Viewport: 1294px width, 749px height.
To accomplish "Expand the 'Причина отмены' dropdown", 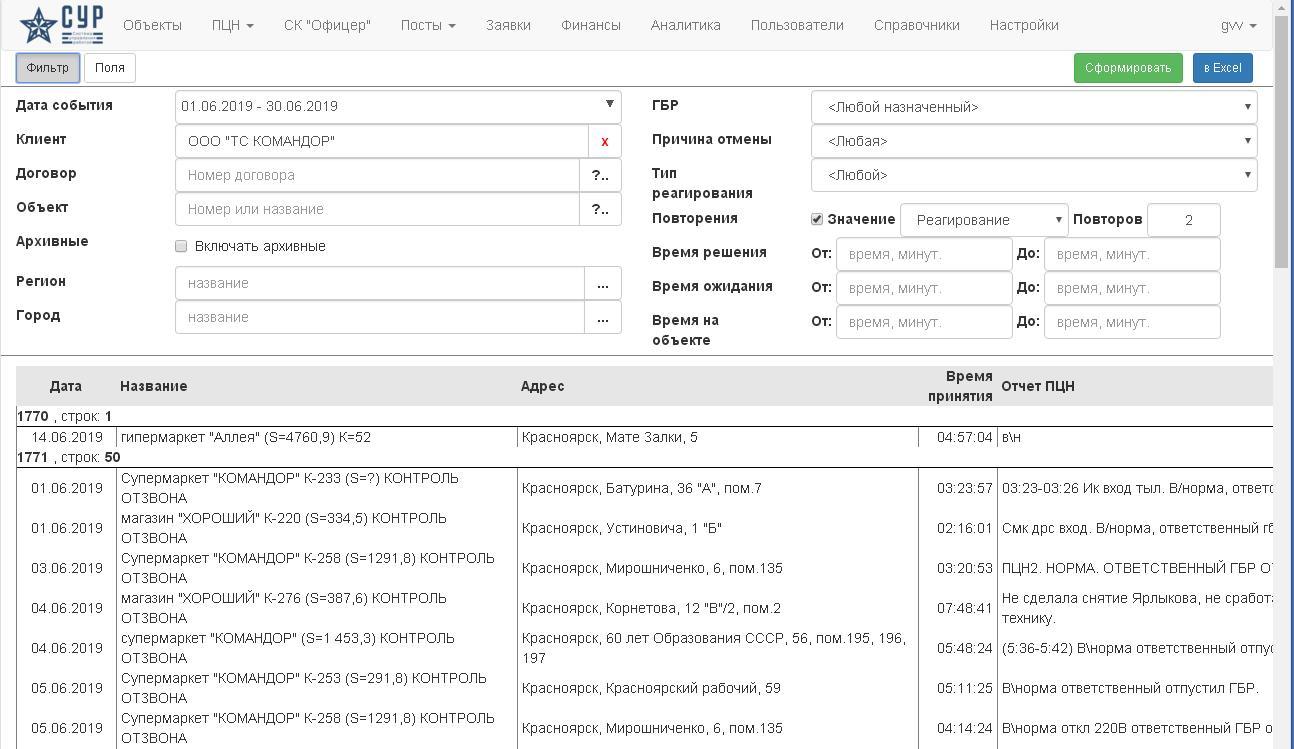I will 1034,141.
